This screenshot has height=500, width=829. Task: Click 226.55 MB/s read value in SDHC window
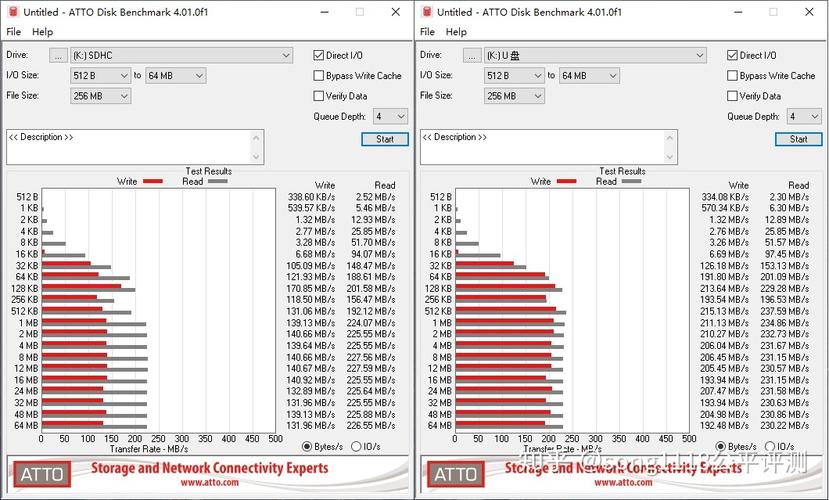point(370,425)
